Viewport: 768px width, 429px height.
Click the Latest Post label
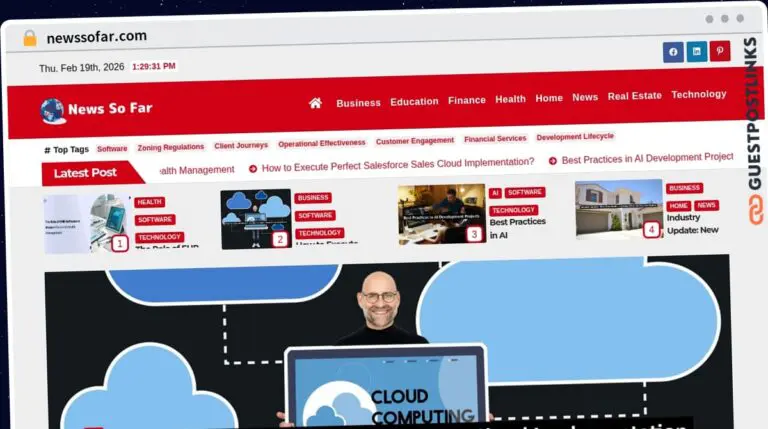click(x=85, y=173)
